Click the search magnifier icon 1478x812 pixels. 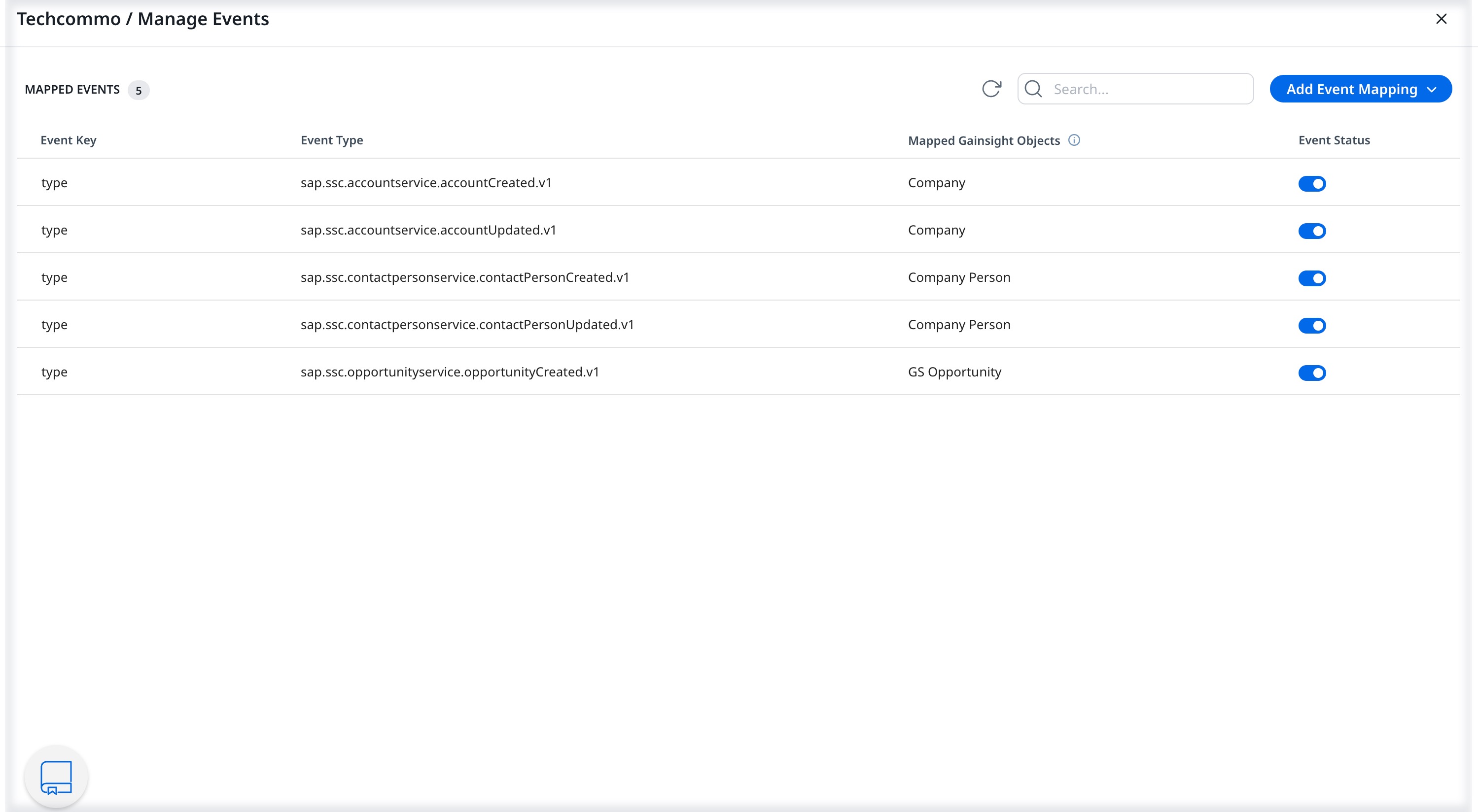pyautogui.click(x=1033, y=89)
